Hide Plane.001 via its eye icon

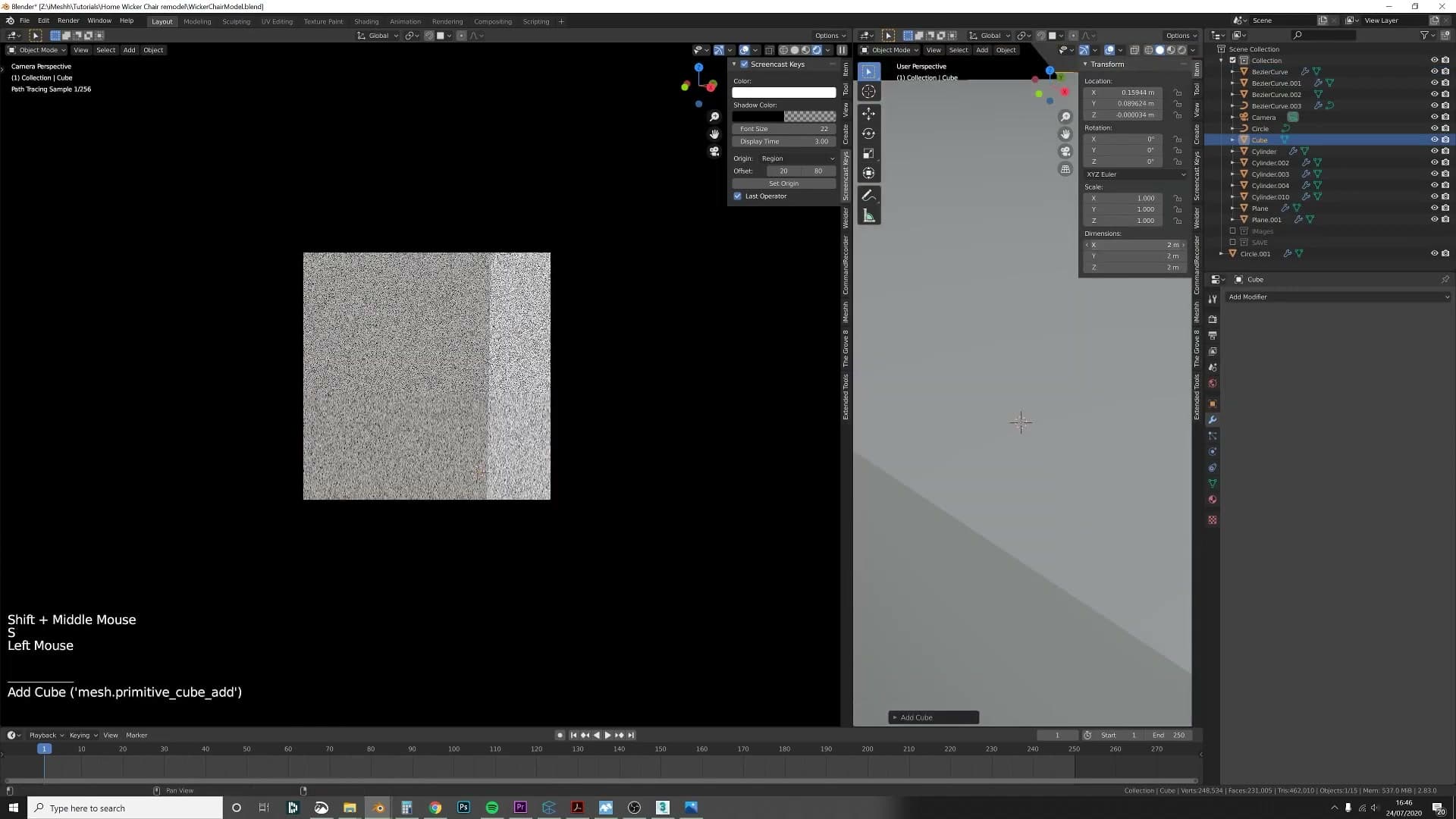click(x=1434, y=220)
